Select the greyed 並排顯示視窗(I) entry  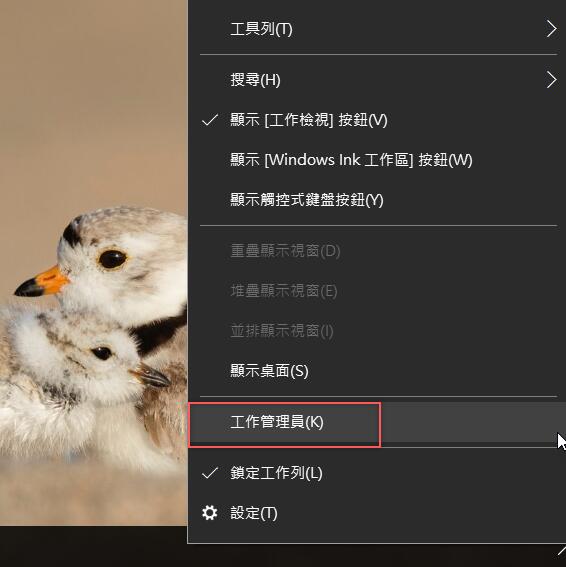click(376, 331)
